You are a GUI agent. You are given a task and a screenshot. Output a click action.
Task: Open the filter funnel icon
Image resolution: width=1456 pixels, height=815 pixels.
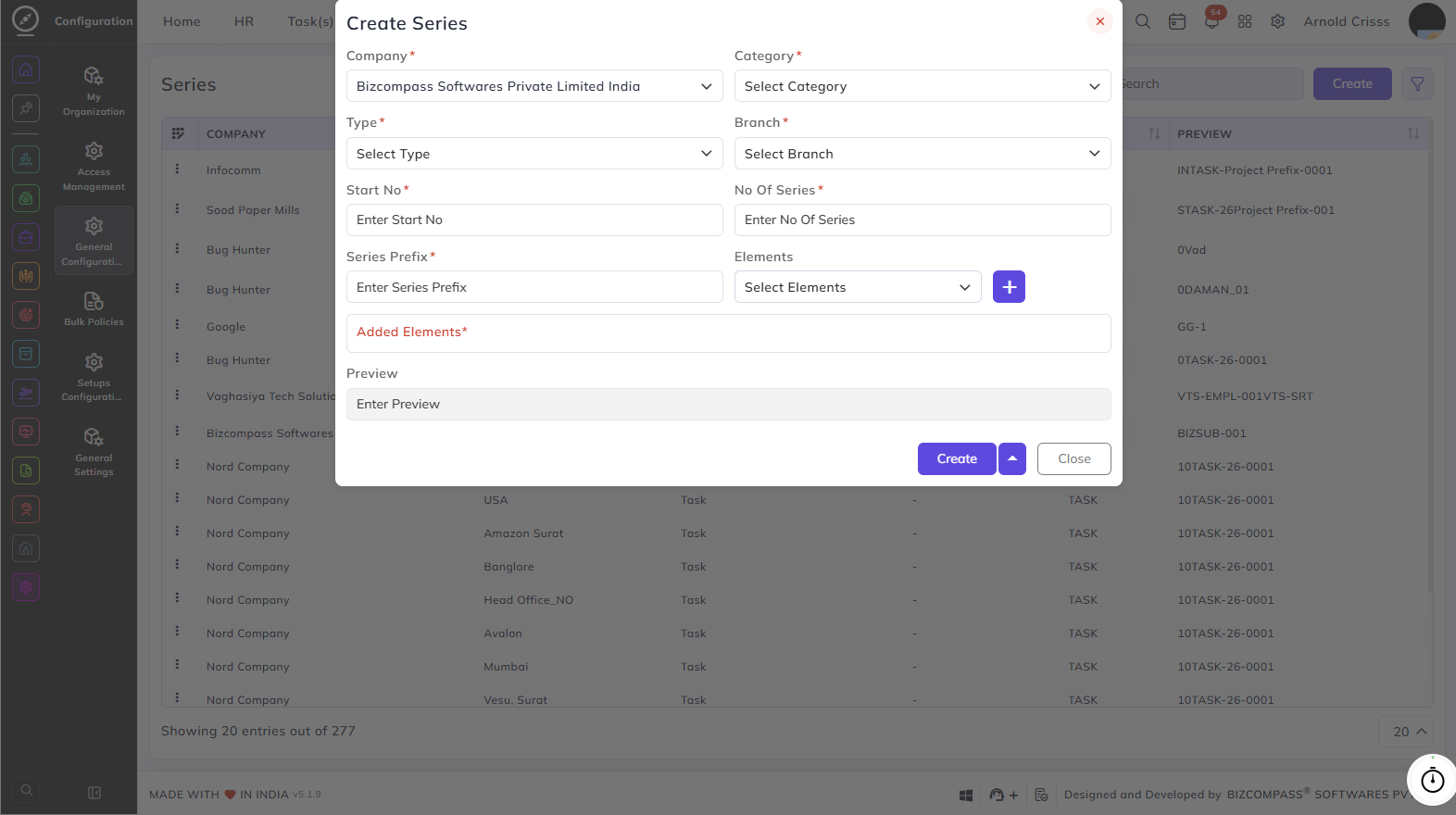coord(1417,83)
